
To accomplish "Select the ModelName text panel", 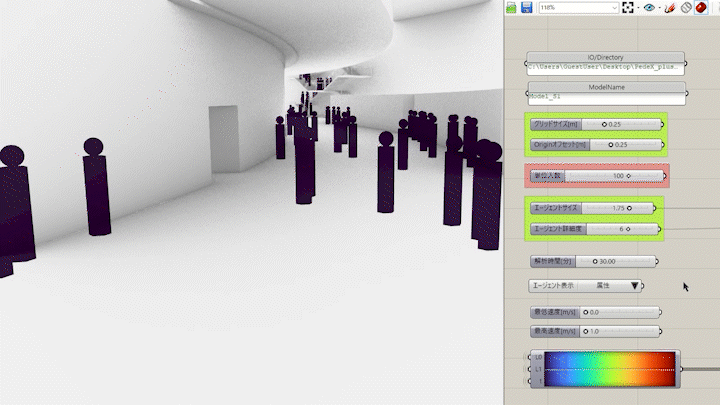I will (x=605, y=97).
